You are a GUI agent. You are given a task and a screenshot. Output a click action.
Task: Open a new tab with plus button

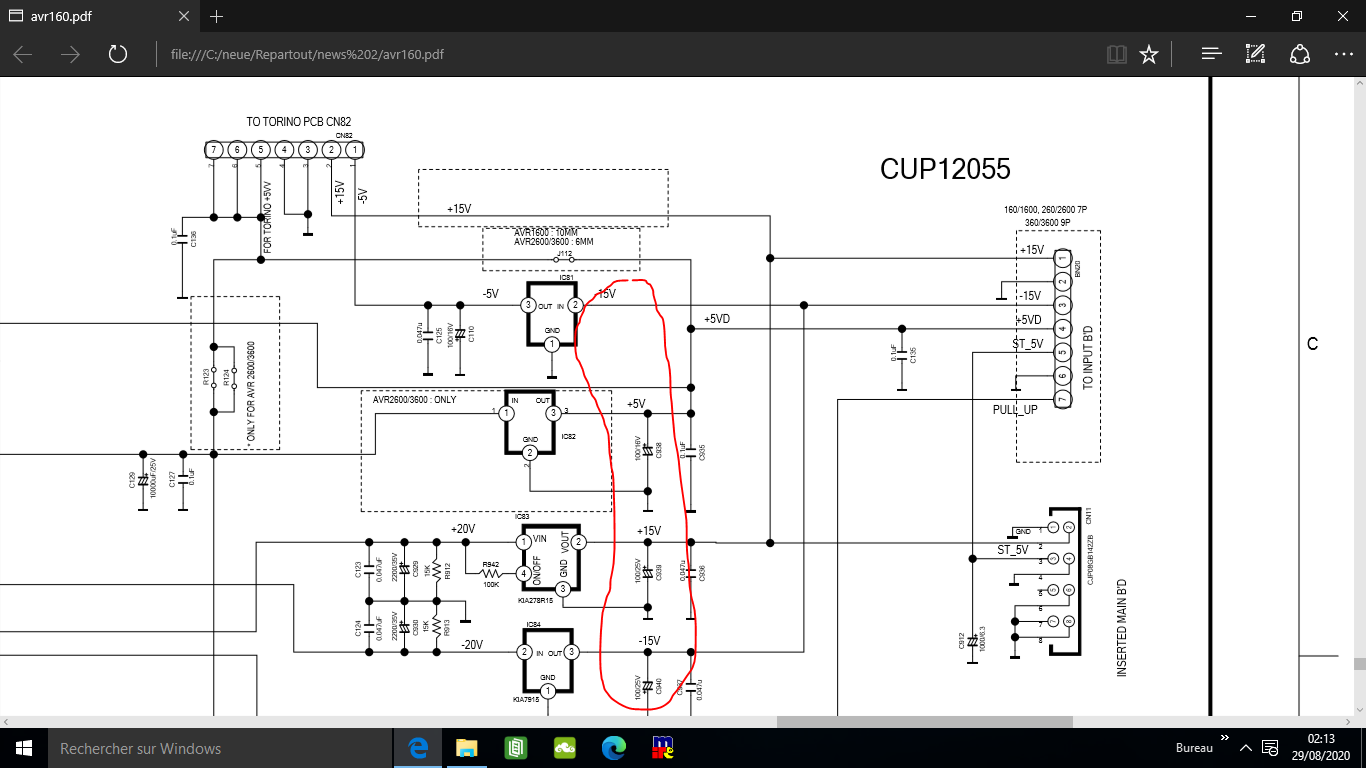[217, 16]
